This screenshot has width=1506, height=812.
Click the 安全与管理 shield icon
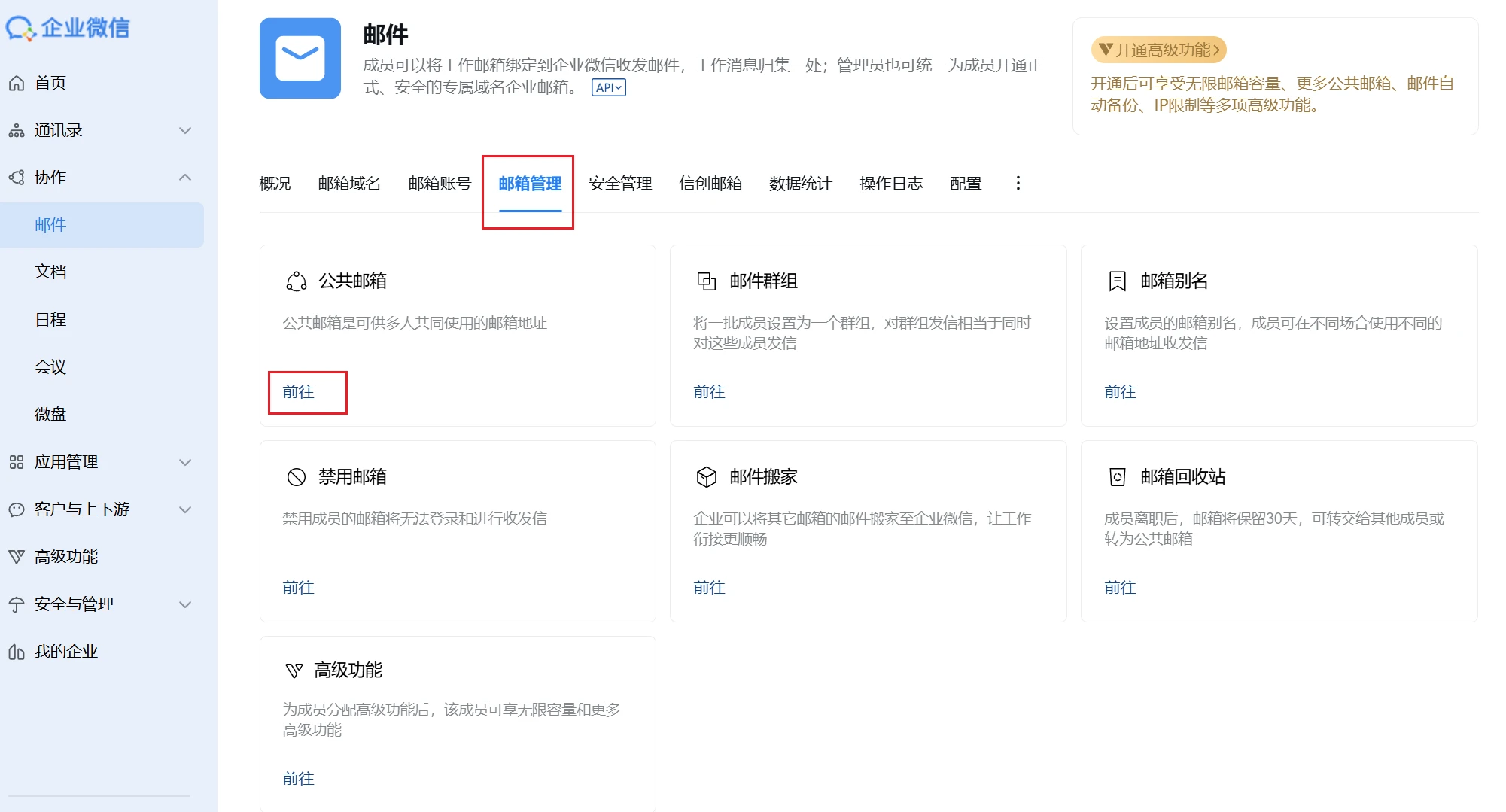(17, 604)
